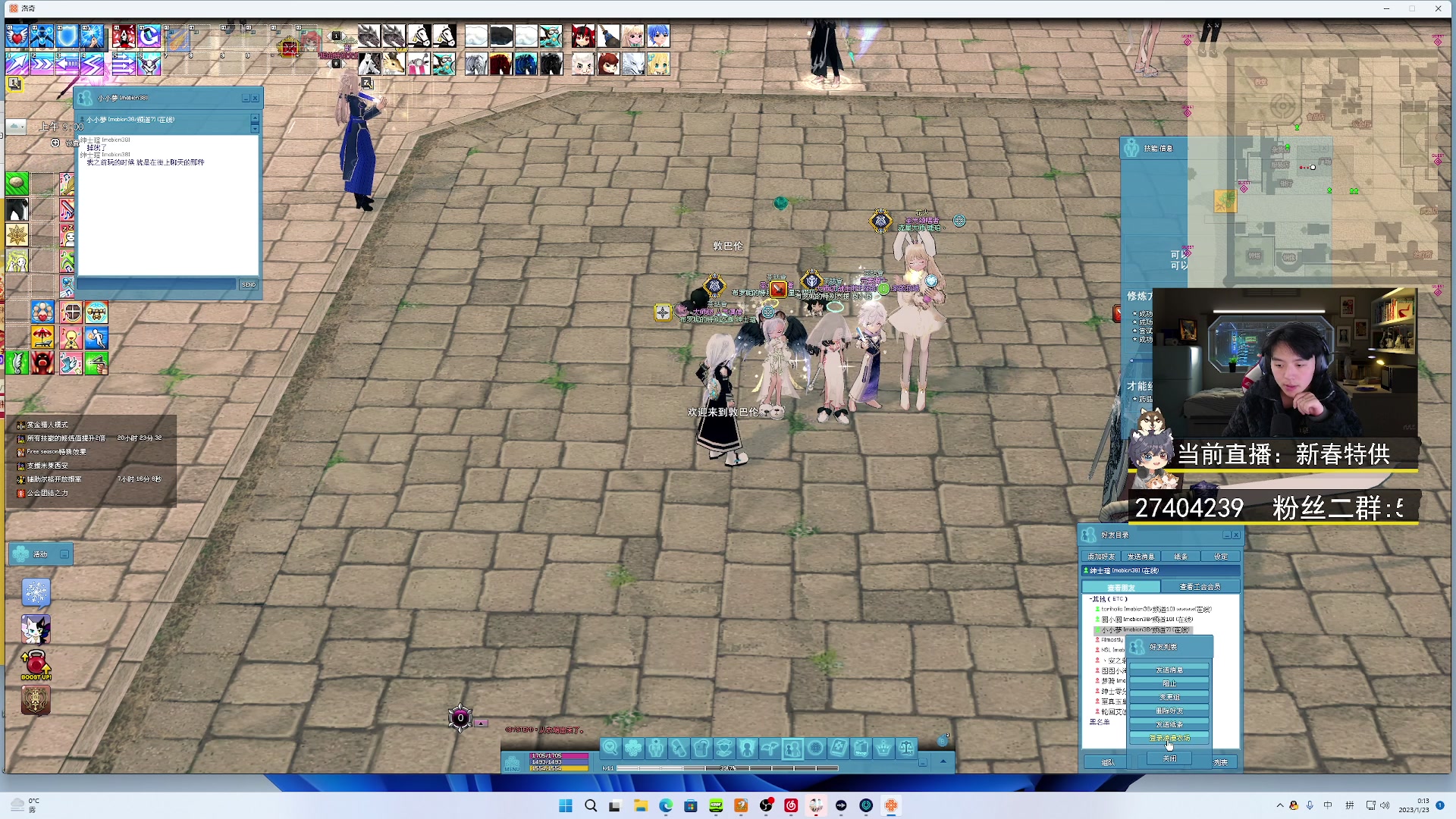
Task: Open the Shop icon in bottom bar
Action: 861,748
